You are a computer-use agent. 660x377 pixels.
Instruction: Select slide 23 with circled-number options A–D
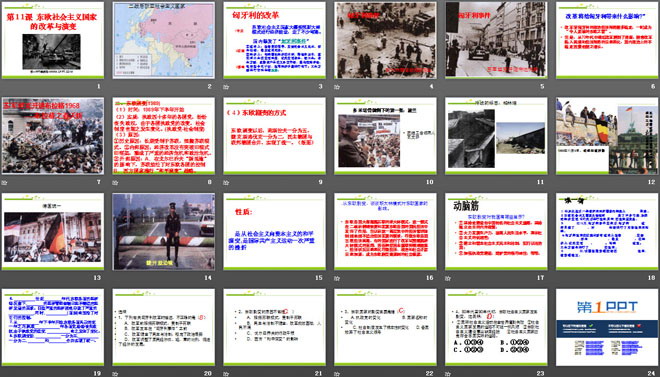click(x=496, y=327)
